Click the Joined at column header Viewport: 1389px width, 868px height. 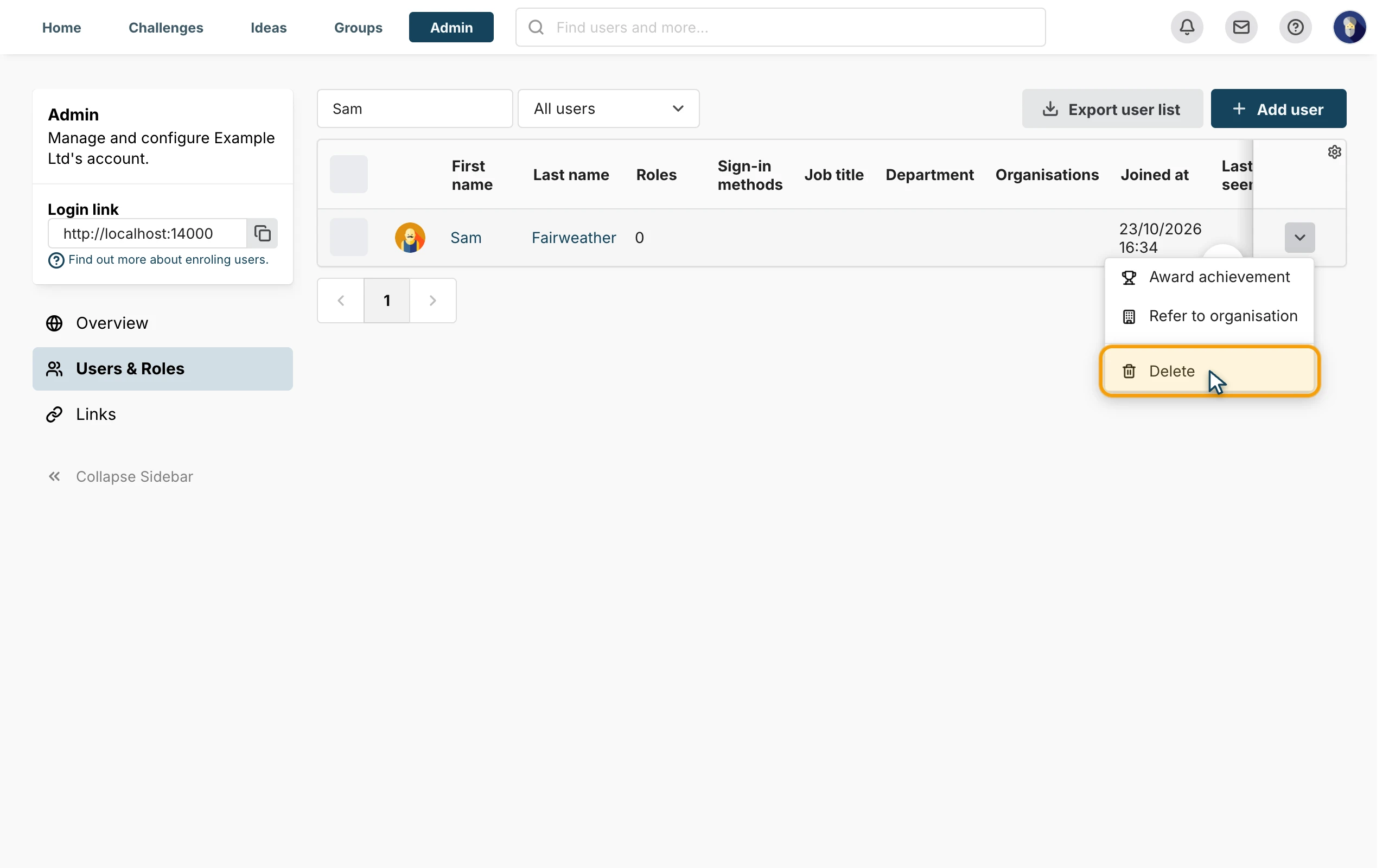[1154, 175]
